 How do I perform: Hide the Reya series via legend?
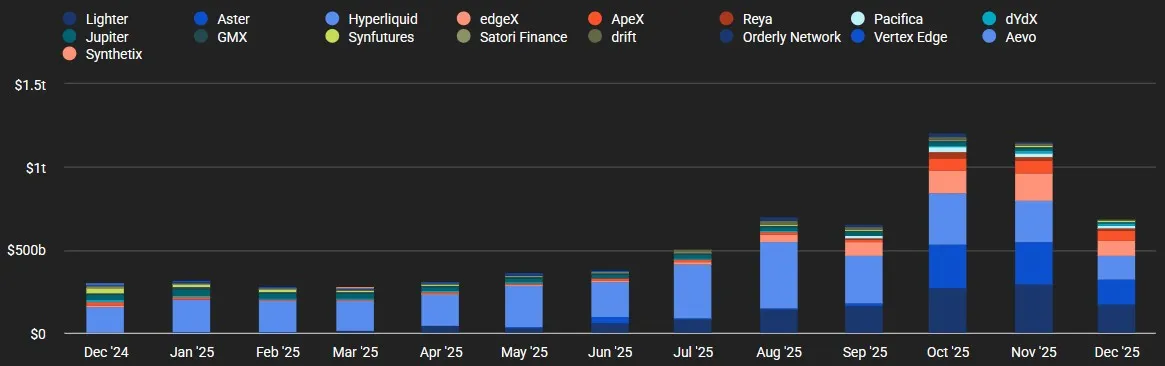pos(746,19)
